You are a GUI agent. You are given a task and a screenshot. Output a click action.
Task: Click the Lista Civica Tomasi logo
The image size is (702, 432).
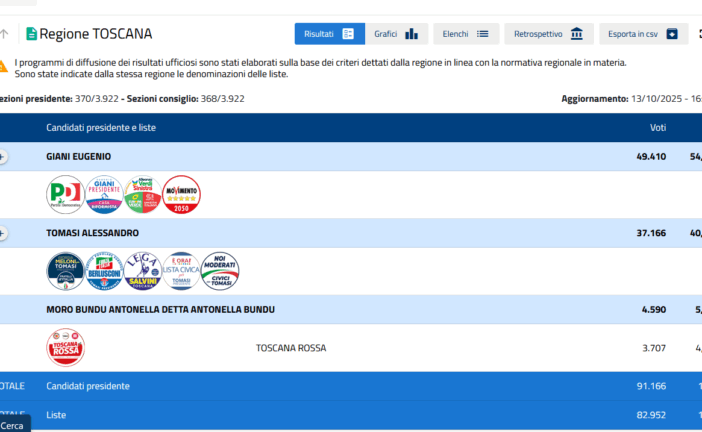coord(181,271)
